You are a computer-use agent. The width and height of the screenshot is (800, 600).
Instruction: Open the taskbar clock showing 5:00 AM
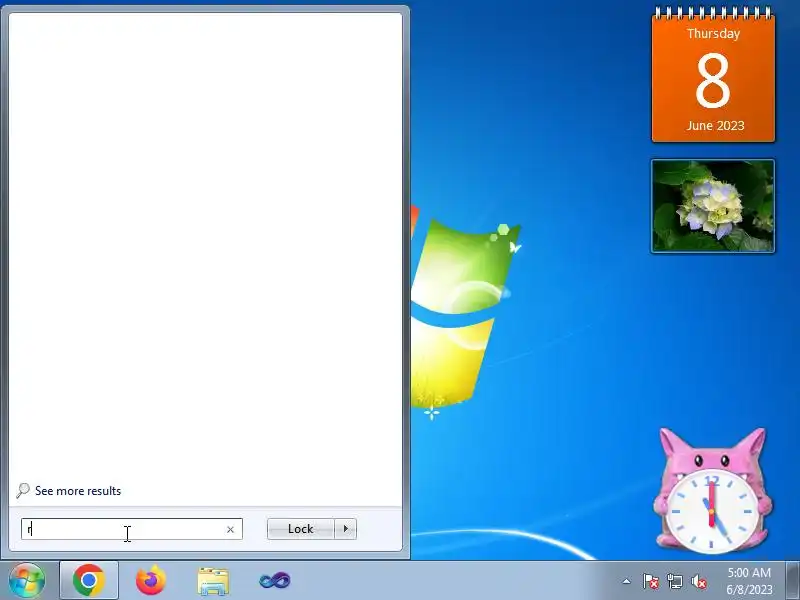click(x=749, y=581)
